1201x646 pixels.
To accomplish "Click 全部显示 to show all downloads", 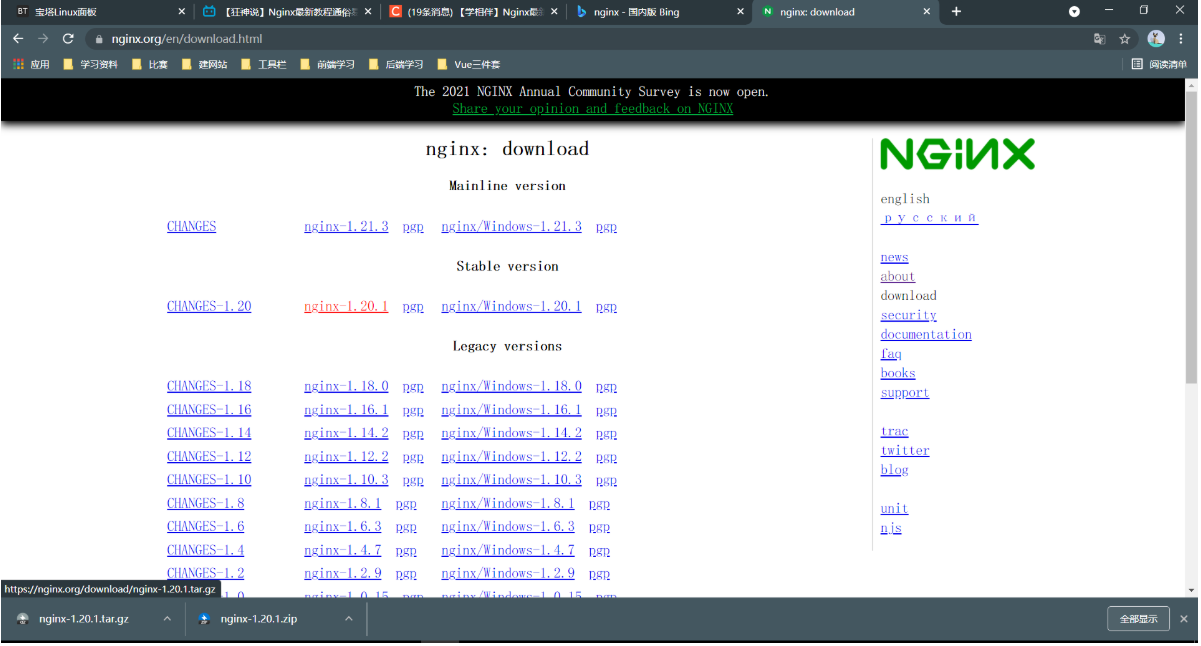I will tap(1138, 619).
